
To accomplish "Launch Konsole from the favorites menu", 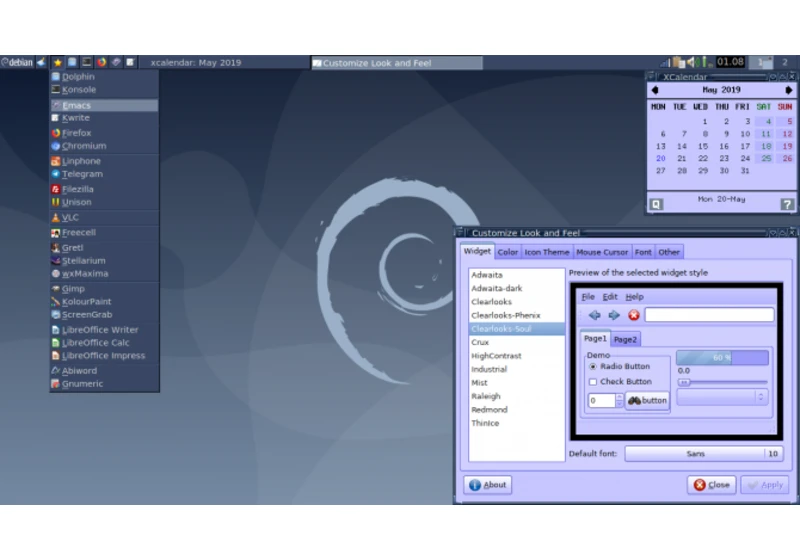I will pos(104,90).
